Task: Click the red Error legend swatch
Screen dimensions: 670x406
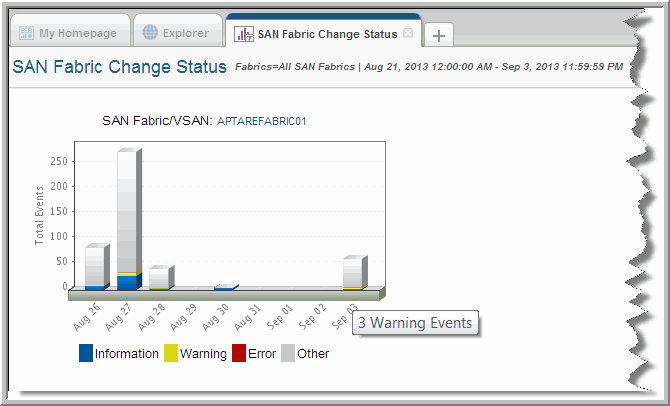Action: (239, 353)
